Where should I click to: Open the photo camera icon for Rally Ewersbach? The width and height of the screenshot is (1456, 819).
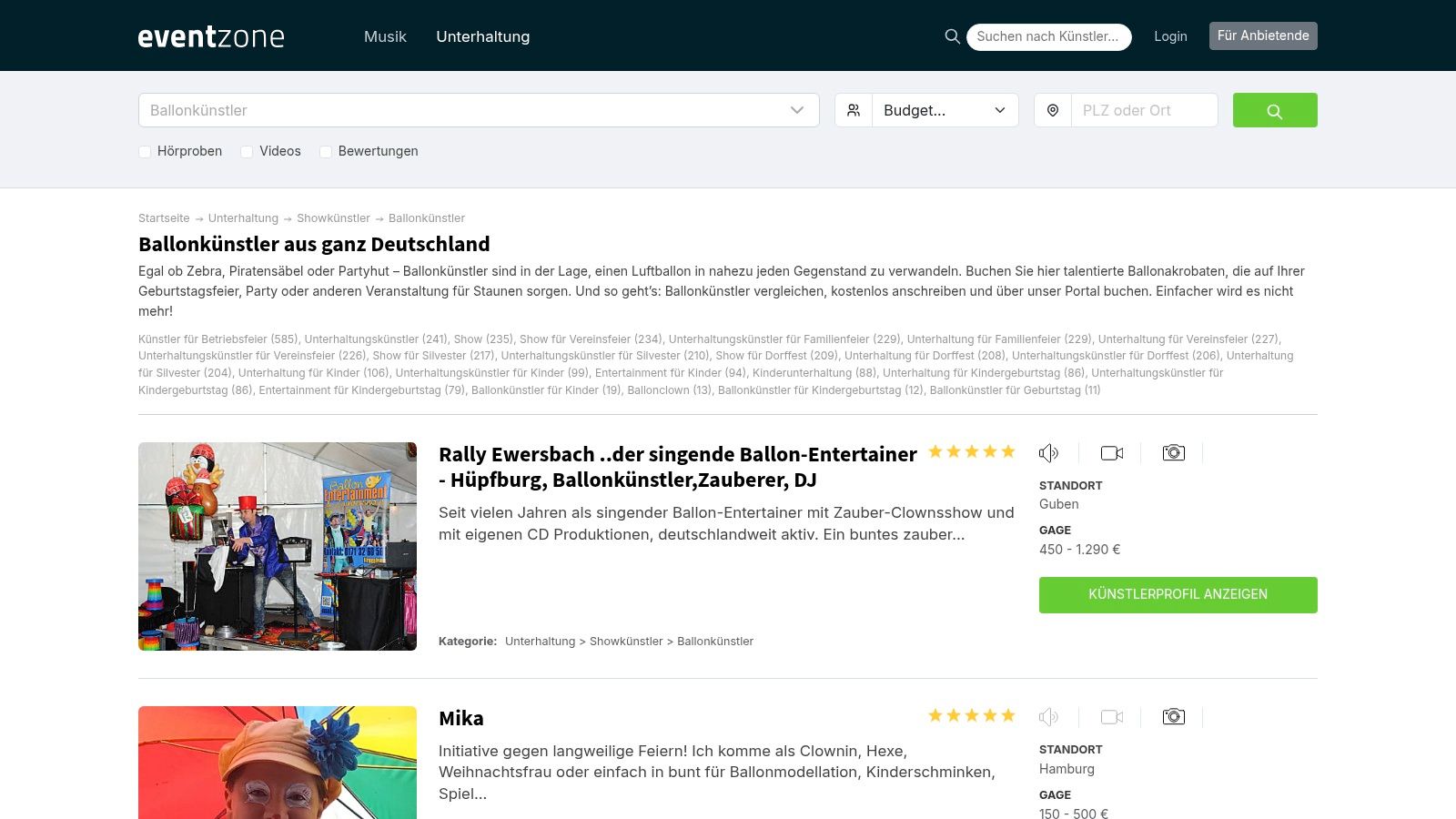1174,452
